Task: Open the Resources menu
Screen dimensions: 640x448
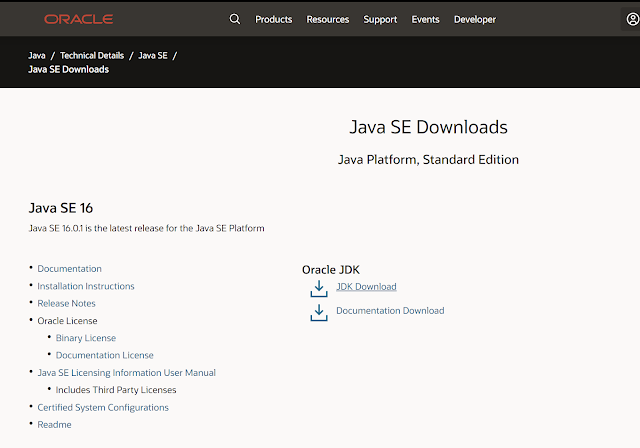Action: click(328, 19)
